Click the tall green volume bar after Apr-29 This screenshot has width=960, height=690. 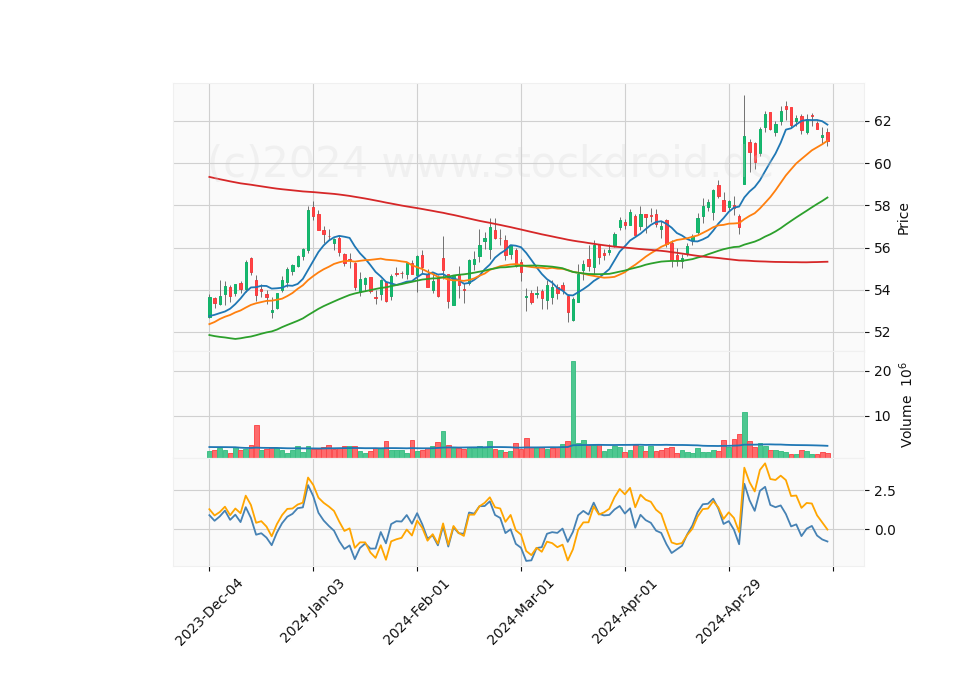[x=744, y=435]
